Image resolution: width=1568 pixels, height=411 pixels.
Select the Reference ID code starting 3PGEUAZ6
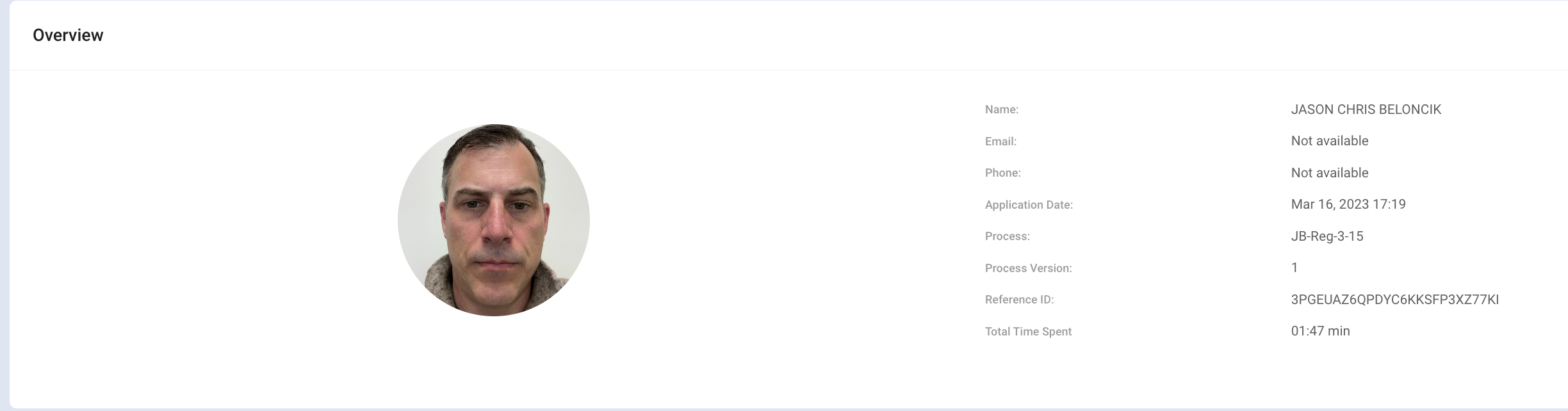pos(1394,300)
